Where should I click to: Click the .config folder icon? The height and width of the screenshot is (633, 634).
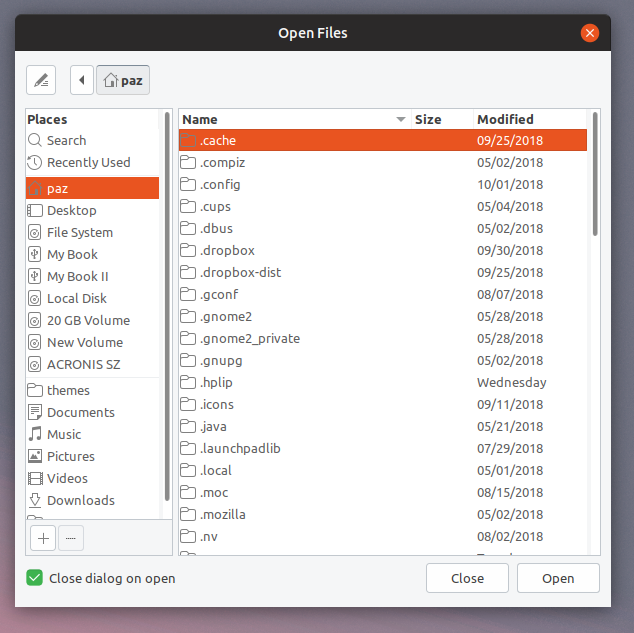188,184
